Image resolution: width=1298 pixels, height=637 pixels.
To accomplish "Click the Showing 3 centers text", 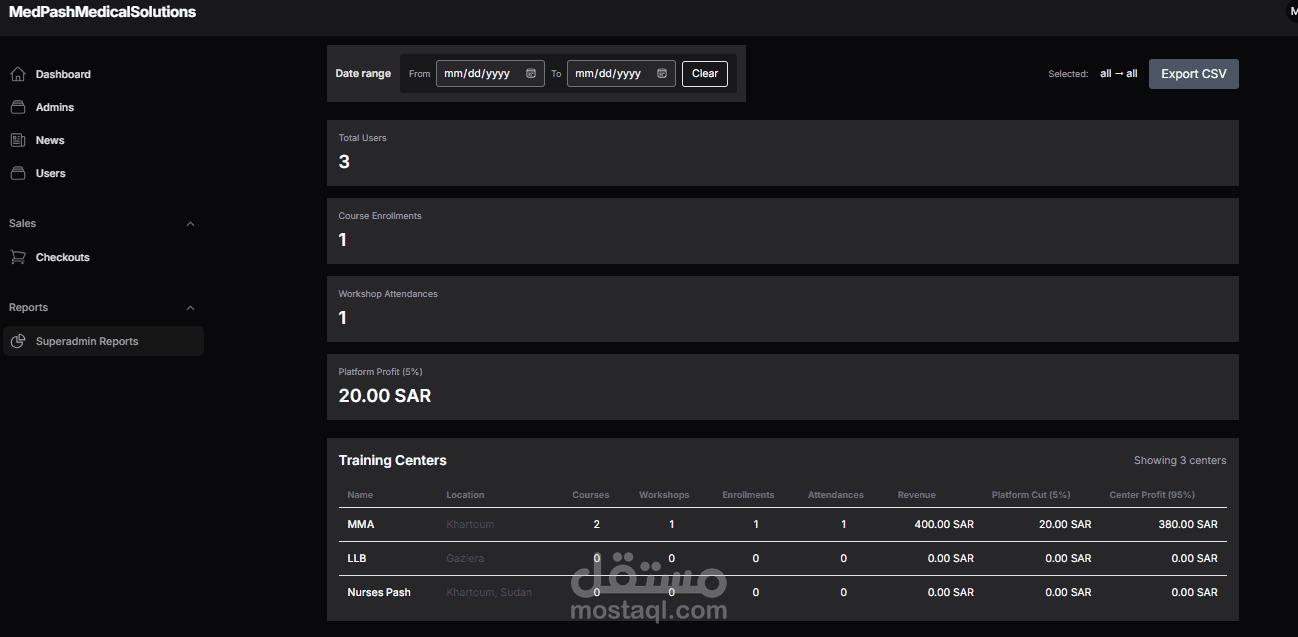I will [1180, 461].
